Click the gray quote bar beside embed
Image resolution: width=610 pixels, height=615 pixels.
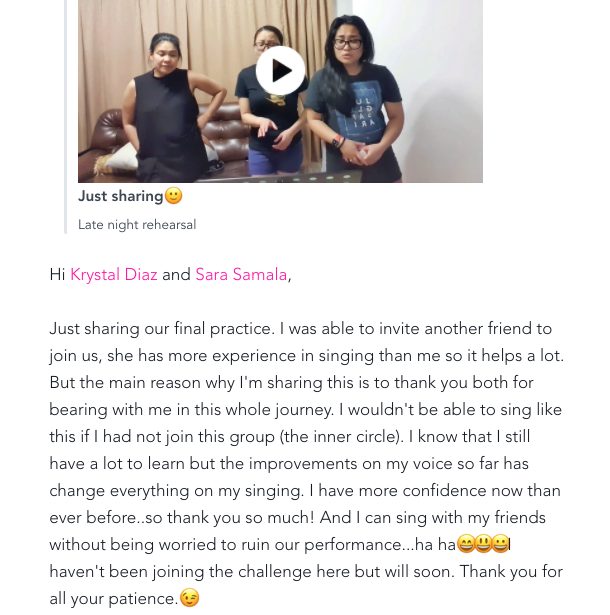pyautogui.click(x=66, y=117)
